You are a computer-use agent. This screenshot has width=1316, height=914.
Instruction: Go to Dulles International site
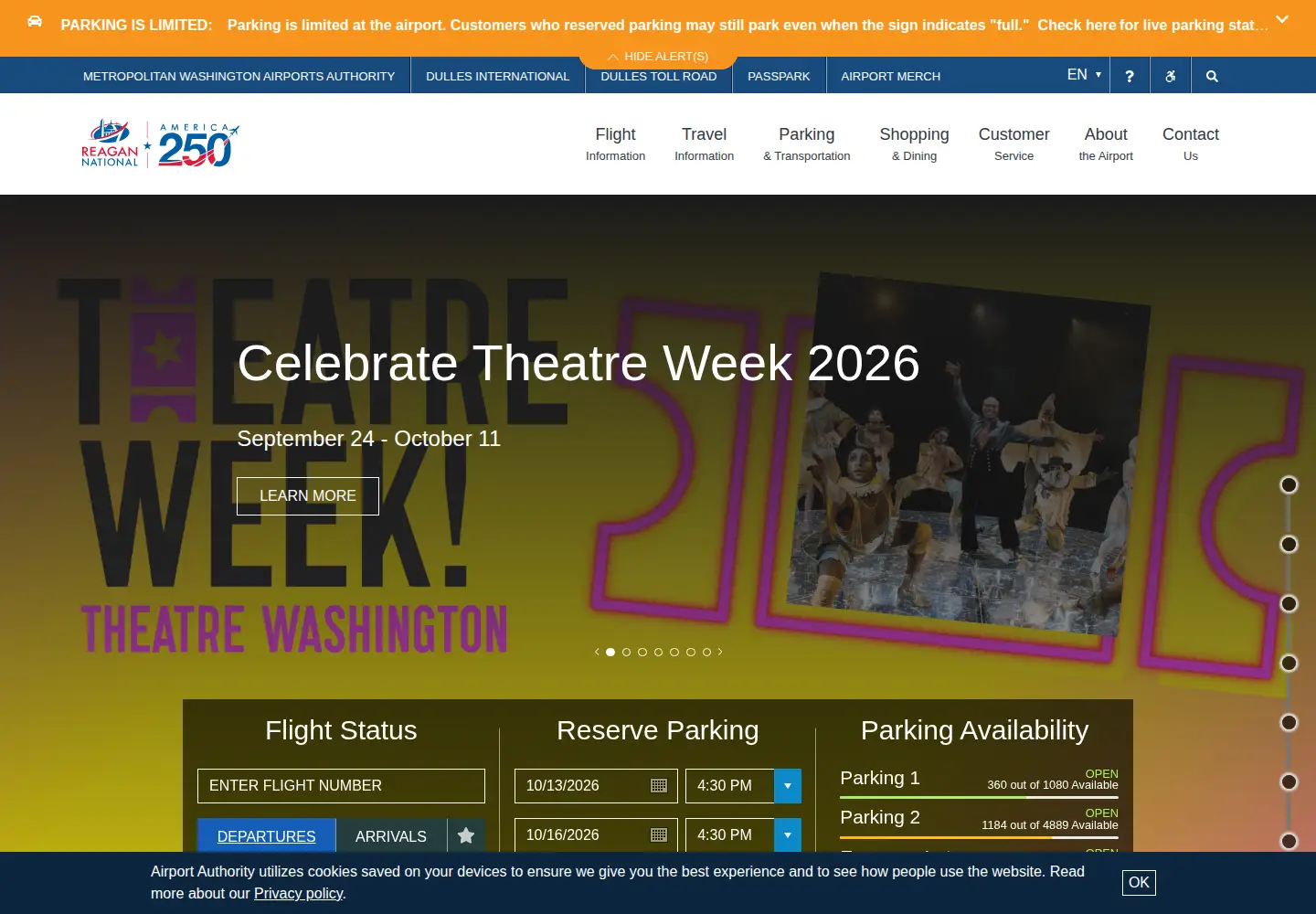click(x=498, y=77)
